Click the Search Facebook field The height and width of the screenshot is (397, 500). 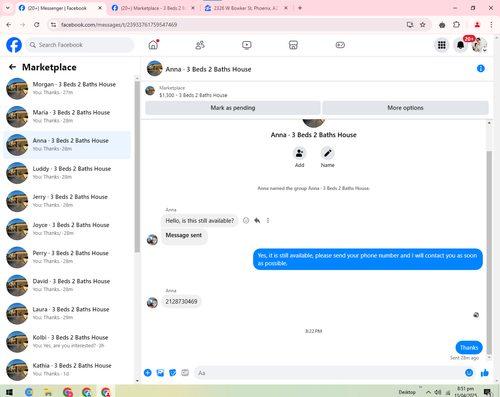[x=80, y=45]
